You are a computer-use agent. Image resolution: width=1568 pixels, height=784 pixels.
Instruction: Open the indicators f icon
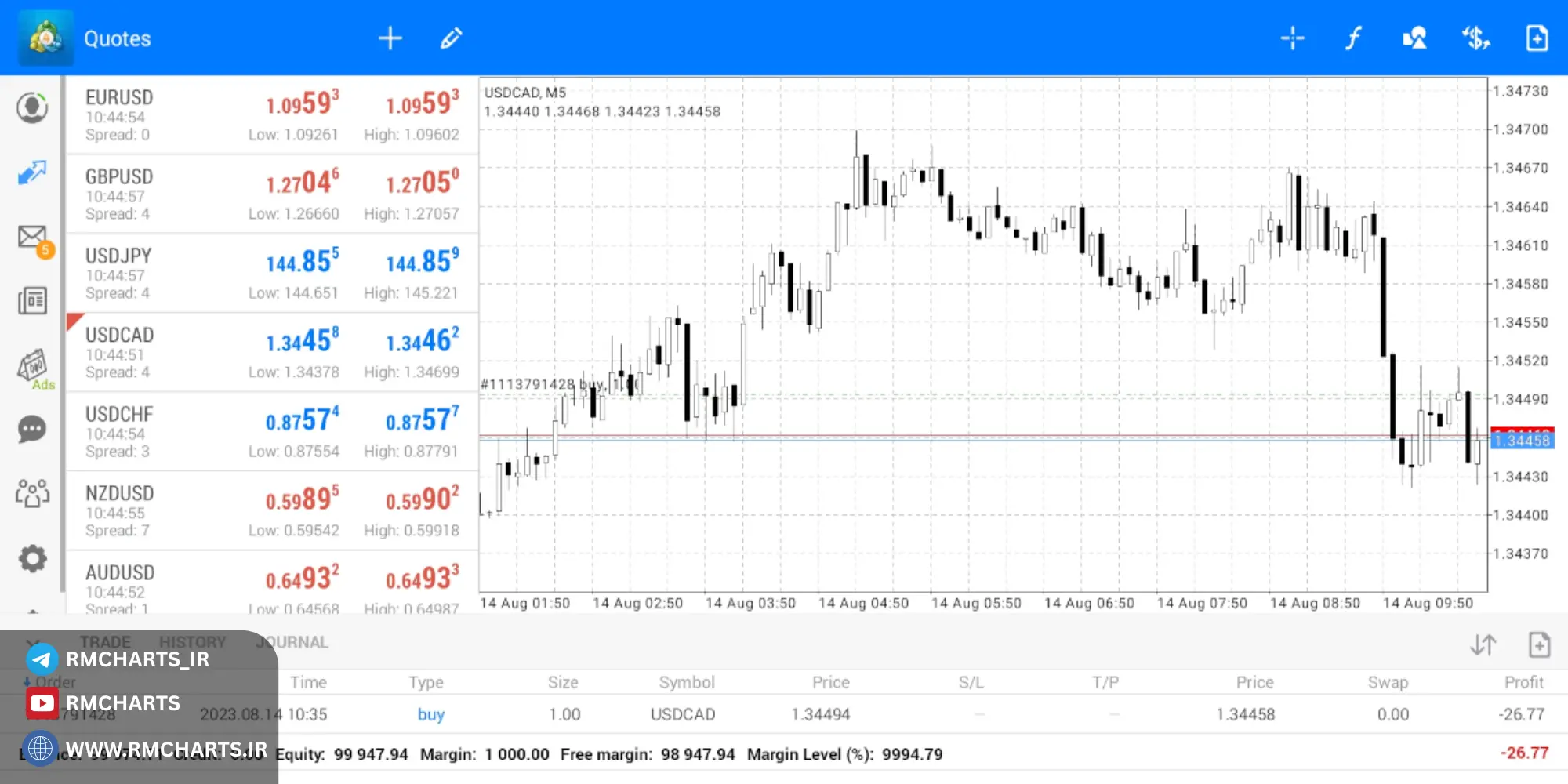coord(1353,38)
